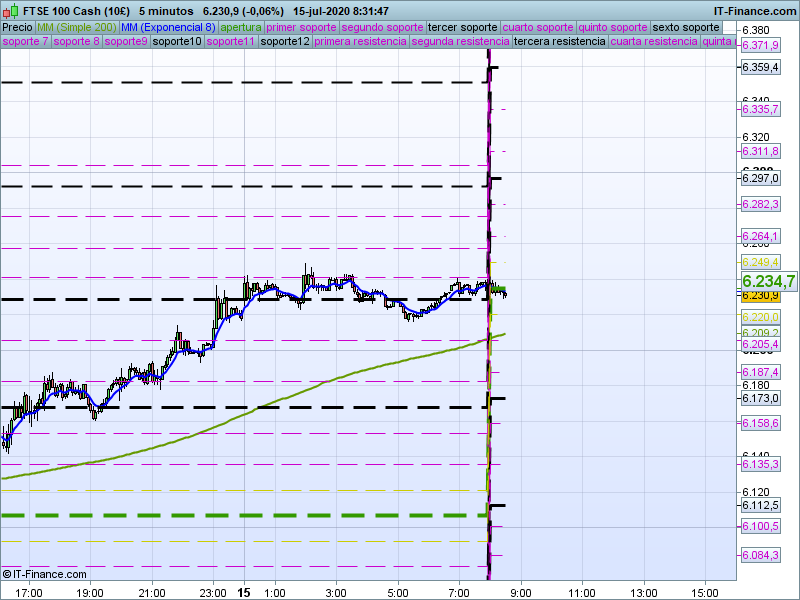Click the 17:00 time axis label
Image resolution: width=800 pixels, height=600 pixels.
tap(29, 593)
